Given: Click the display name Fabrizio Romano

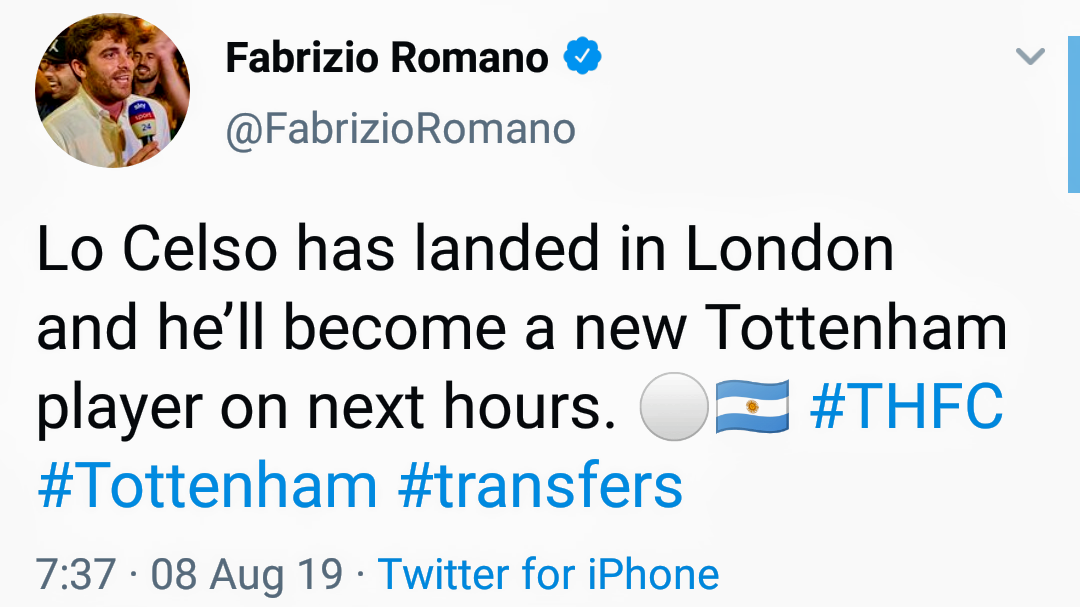Looking at the screenshot, I should click(x=386, y=58).
